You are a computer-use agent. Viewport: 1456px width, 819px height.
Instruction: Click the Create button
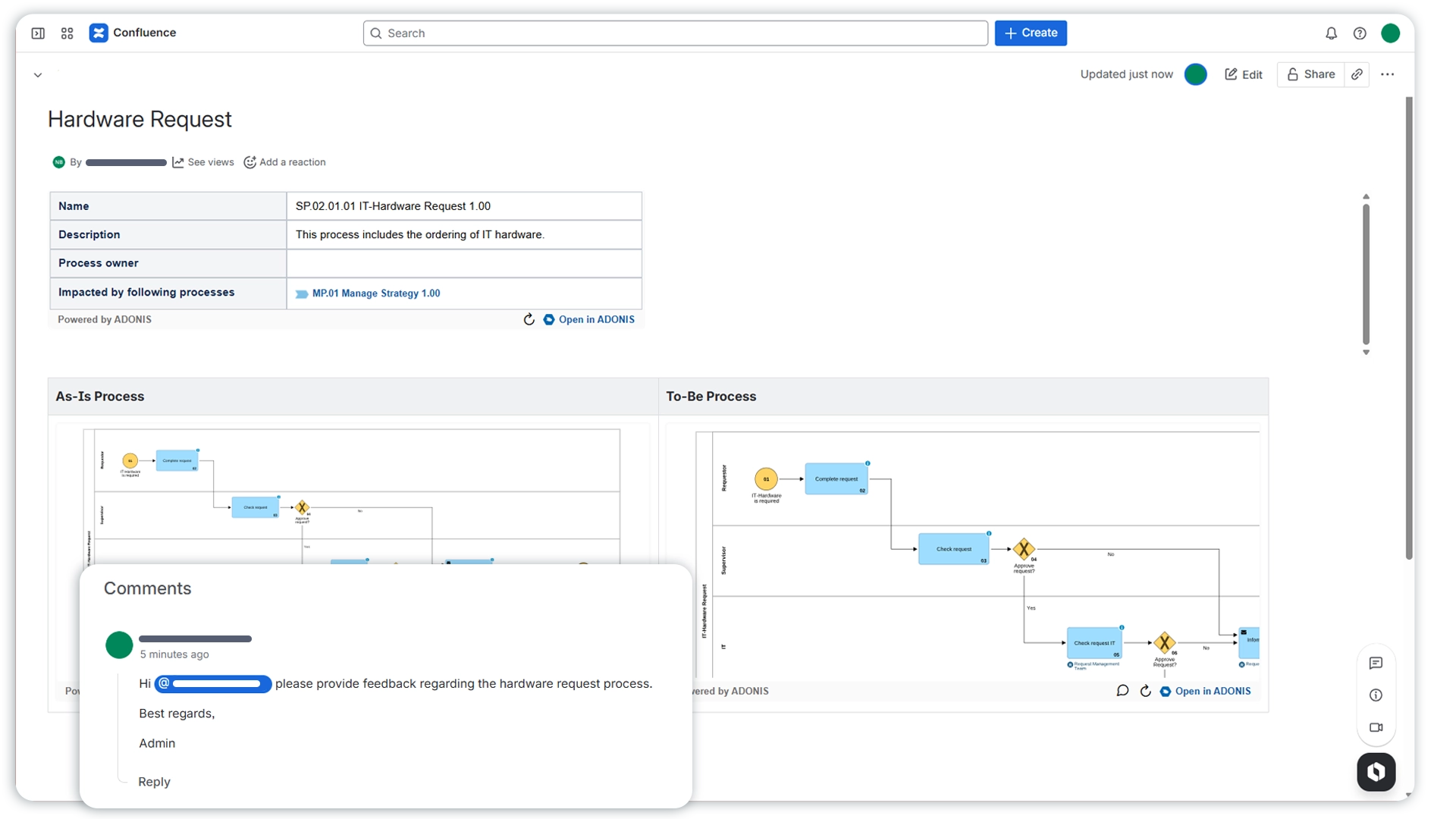1031,33
